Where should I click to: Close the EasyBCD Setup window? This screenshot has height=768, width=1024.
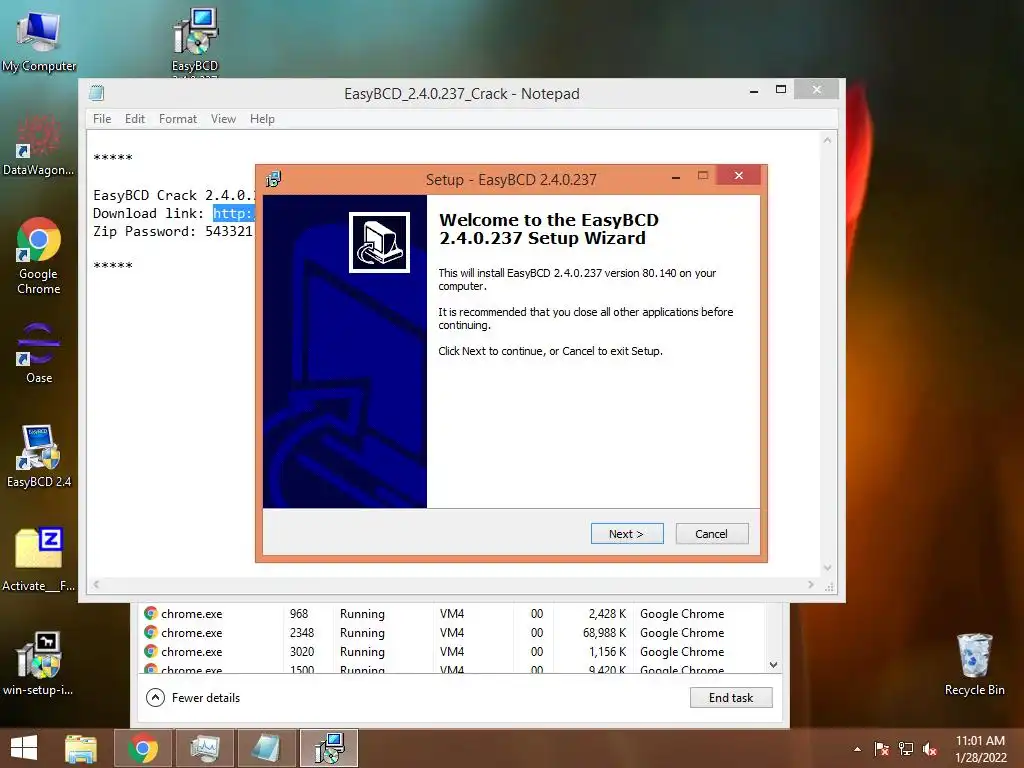tap(739, 176)
